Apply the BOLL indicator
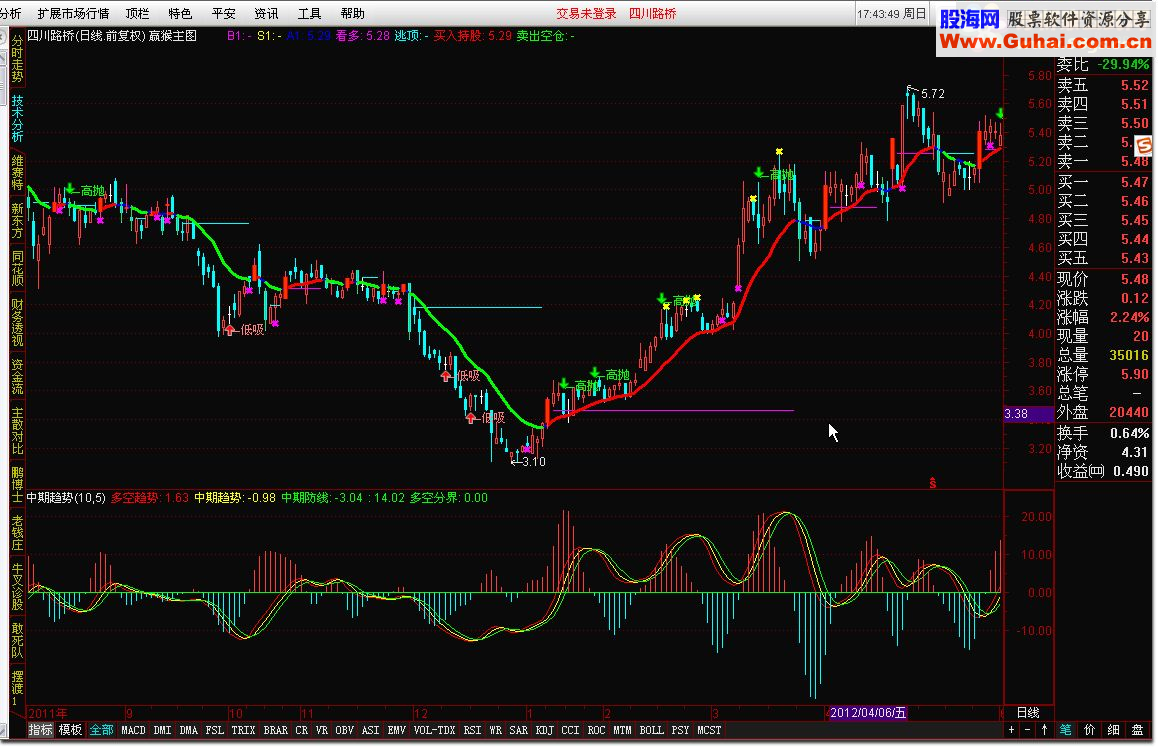Image resolution: width=1158 pixels, height=747 pixels. pyautogui.click(x=651, y=731)
